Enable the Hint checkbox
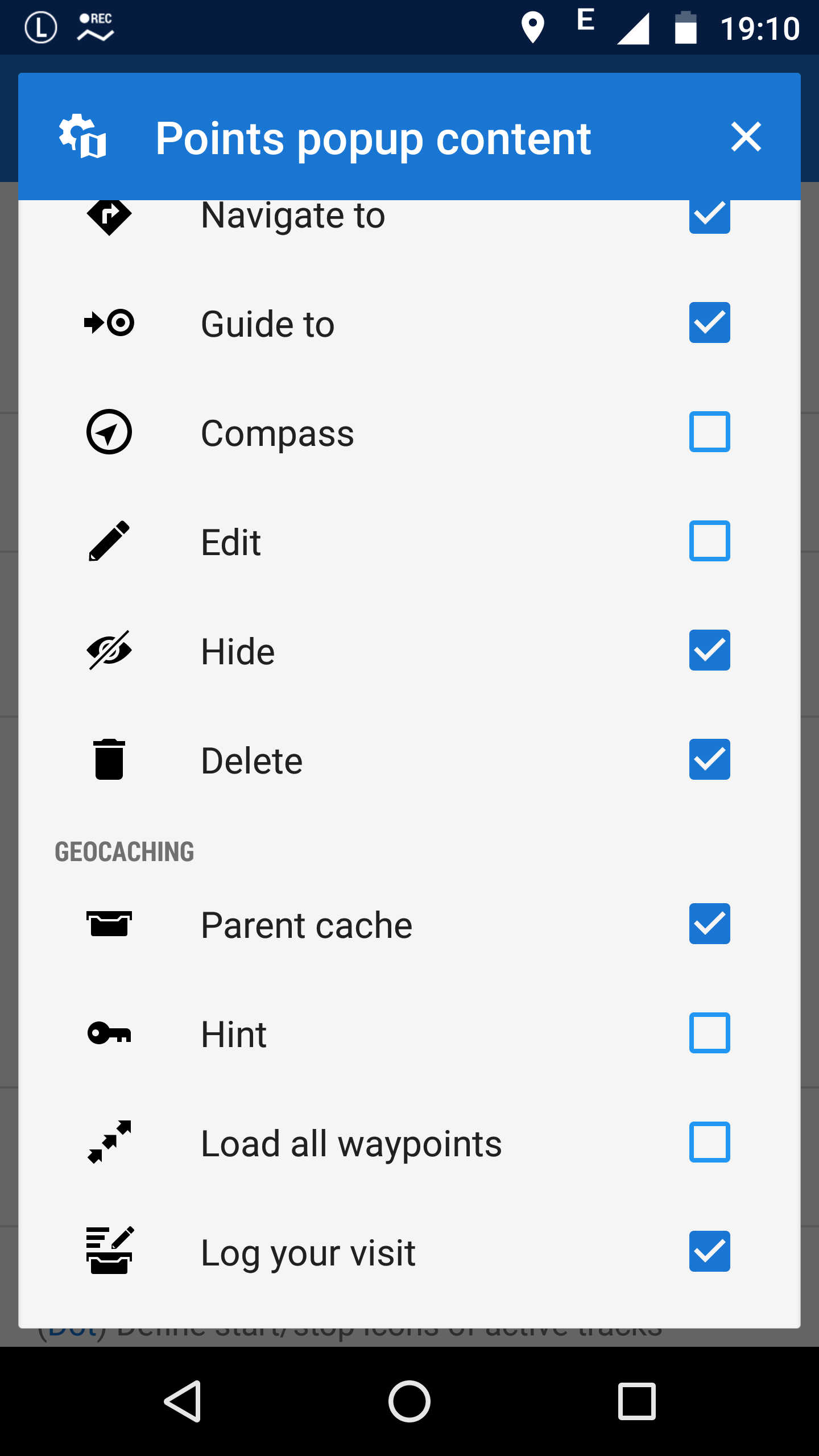This screenshot has width=819, height=1456. tap(709, 1033)
